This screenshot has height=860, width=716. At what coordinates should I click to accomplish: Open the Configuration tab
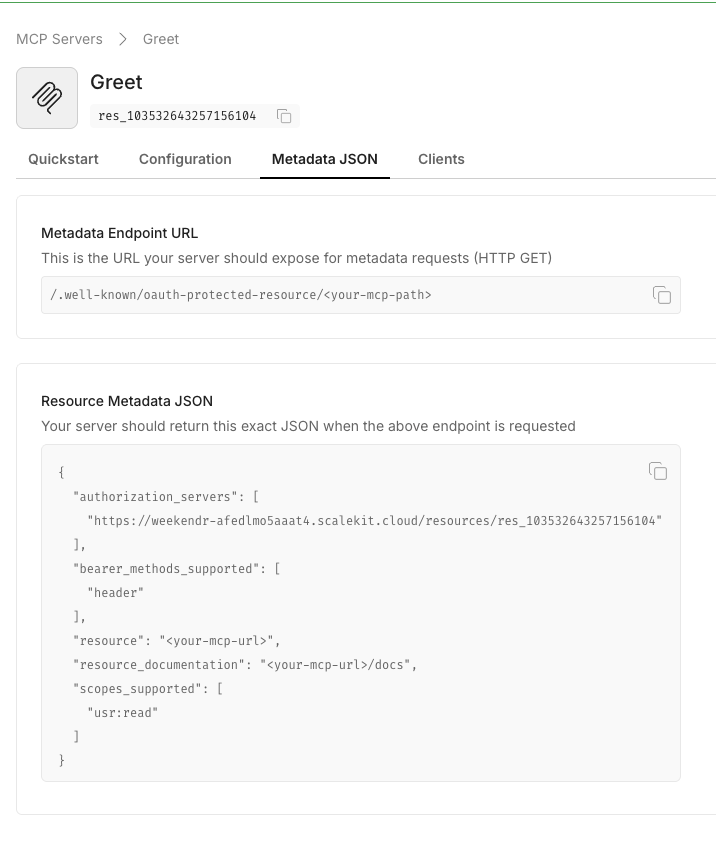coord(185,159)
